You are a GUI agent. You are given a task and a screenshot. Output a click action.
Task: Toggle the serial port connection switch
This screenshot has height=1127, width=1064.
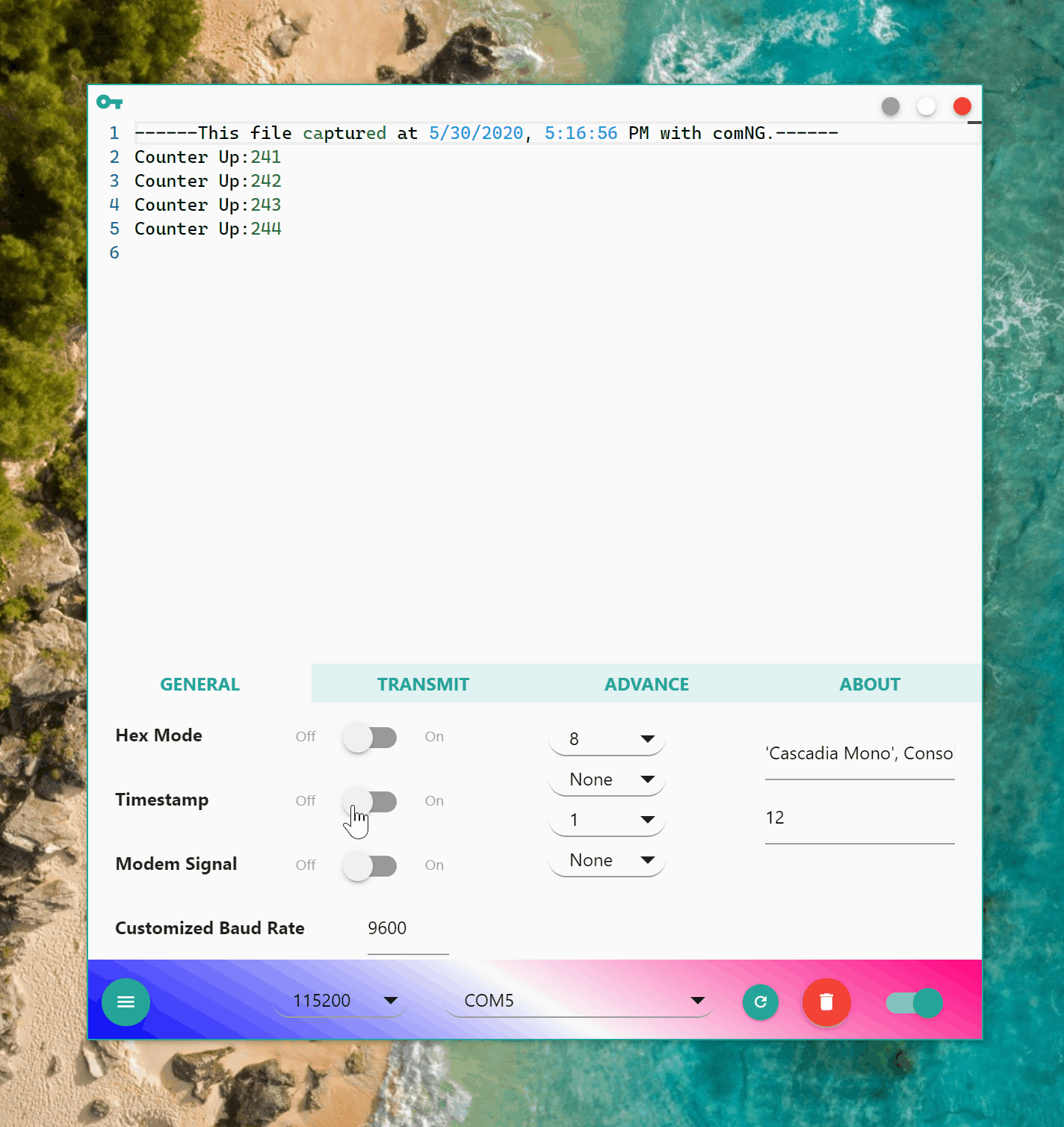pos(914,1002)
